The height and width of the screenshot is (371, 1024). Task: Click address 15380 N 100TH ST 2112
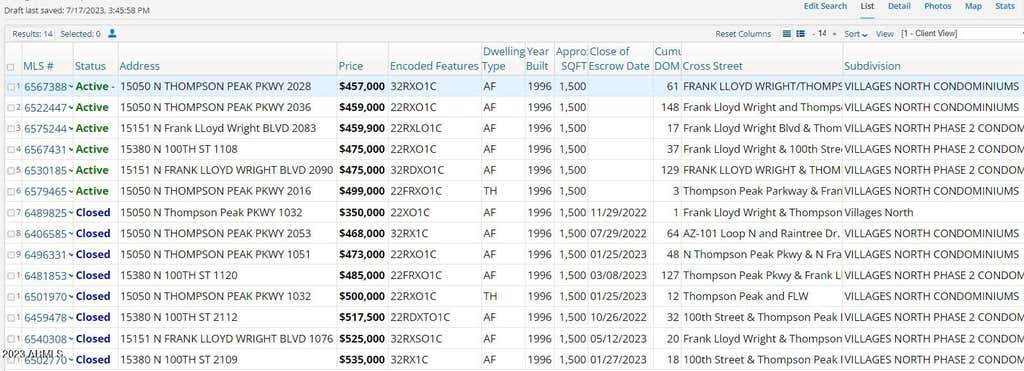coord(178,317)
